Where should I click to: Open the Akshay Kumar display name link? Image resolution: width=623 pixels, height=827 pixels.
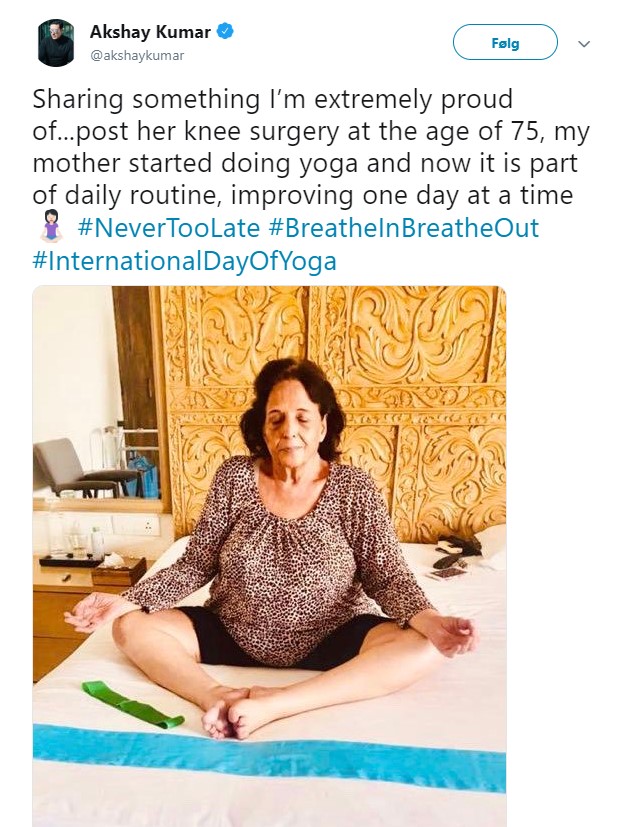coord(150,32)
